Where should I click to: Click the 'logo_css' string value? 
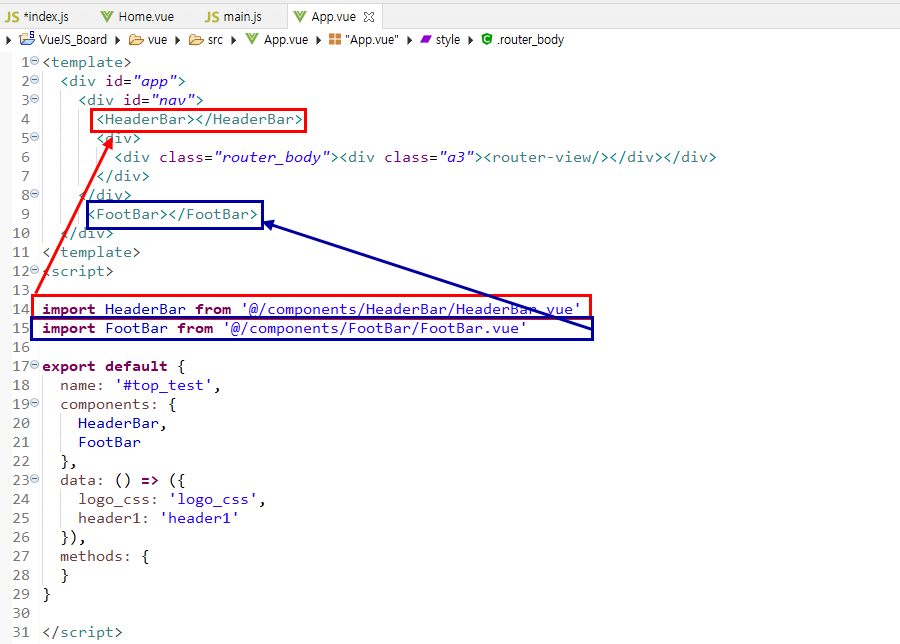[x=213, y=499]
